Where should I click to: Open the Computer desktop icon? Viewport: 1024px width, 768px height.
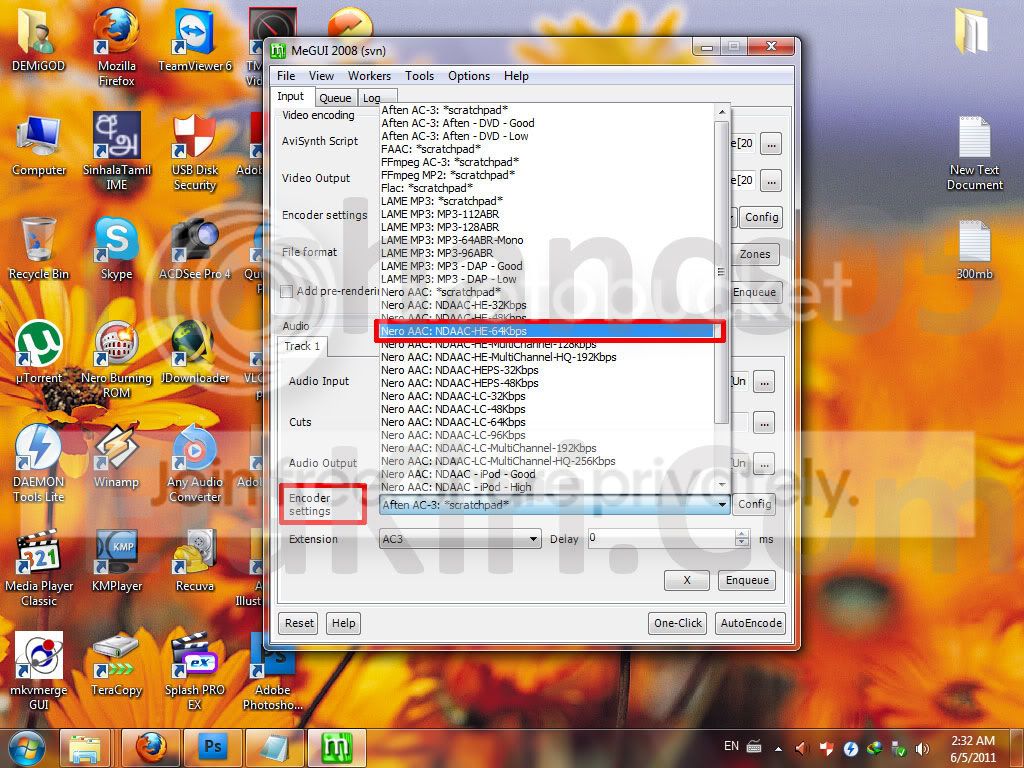(x=39, y=145)
